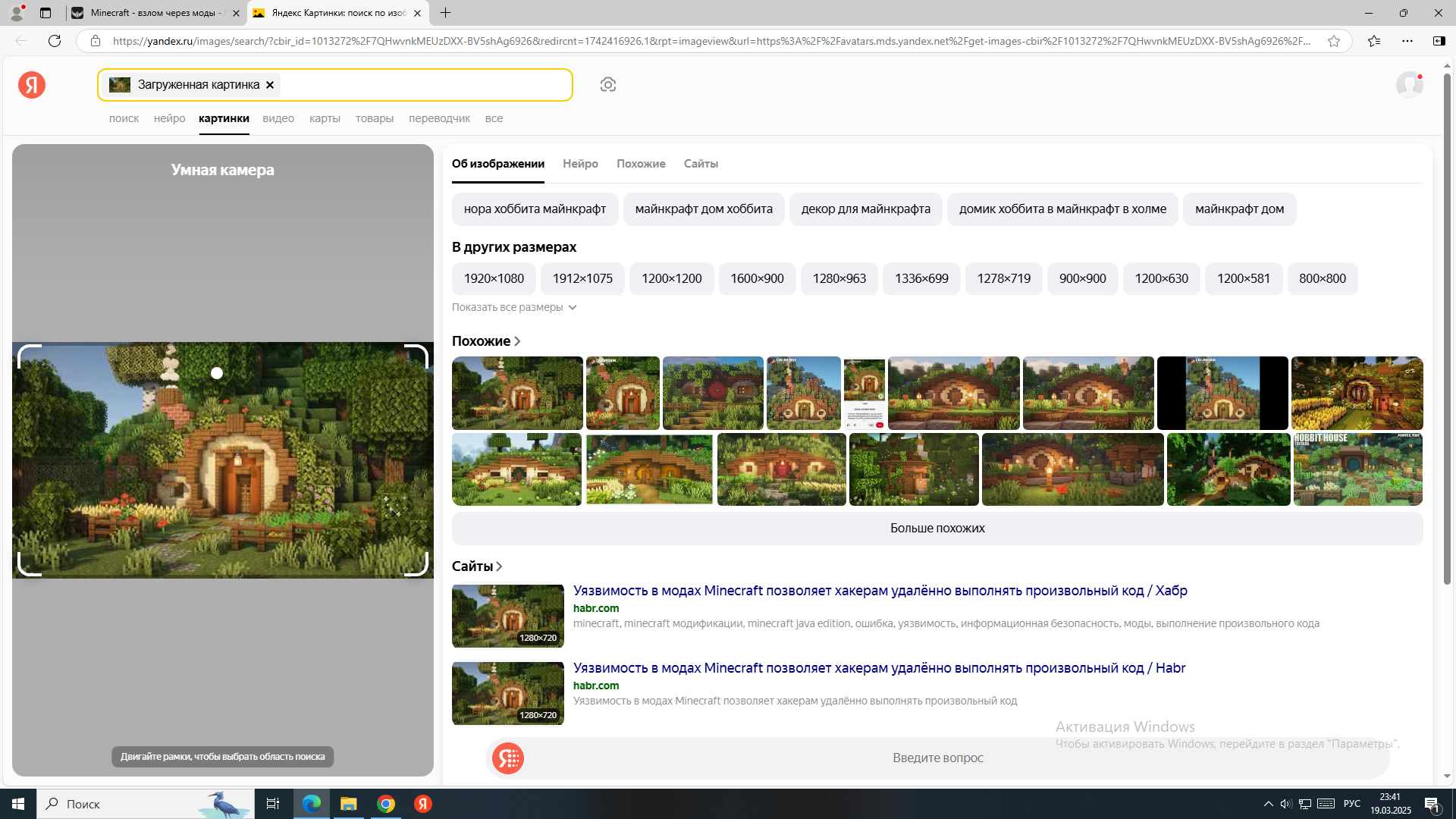
Task: Click the Windows taskbar search box
Action: point(146,804)
